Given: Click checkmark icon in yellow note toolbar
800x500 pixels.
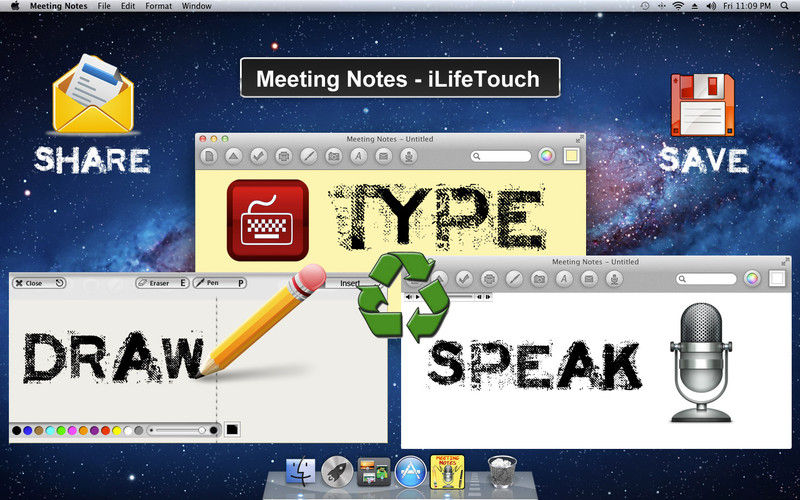Looking at the screenshot, I should (x=259, y=156).
